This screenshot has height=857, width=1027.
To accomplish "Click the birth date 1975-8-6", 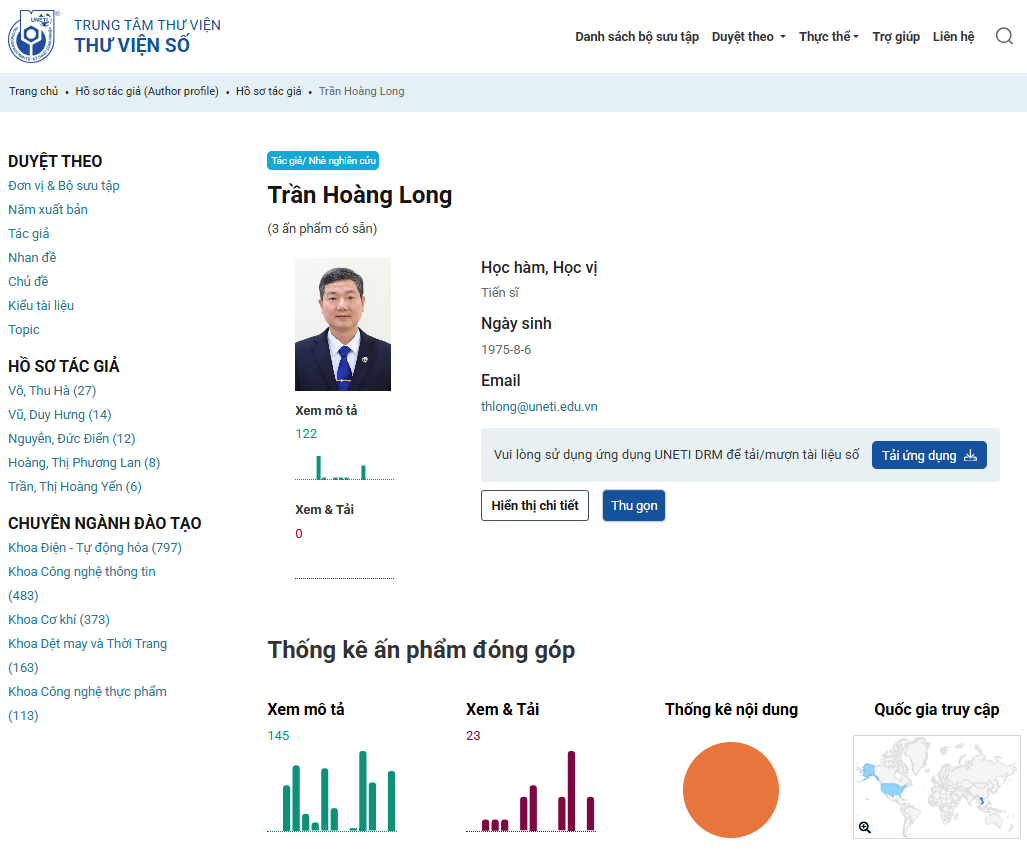I will (x=506, y=350).
